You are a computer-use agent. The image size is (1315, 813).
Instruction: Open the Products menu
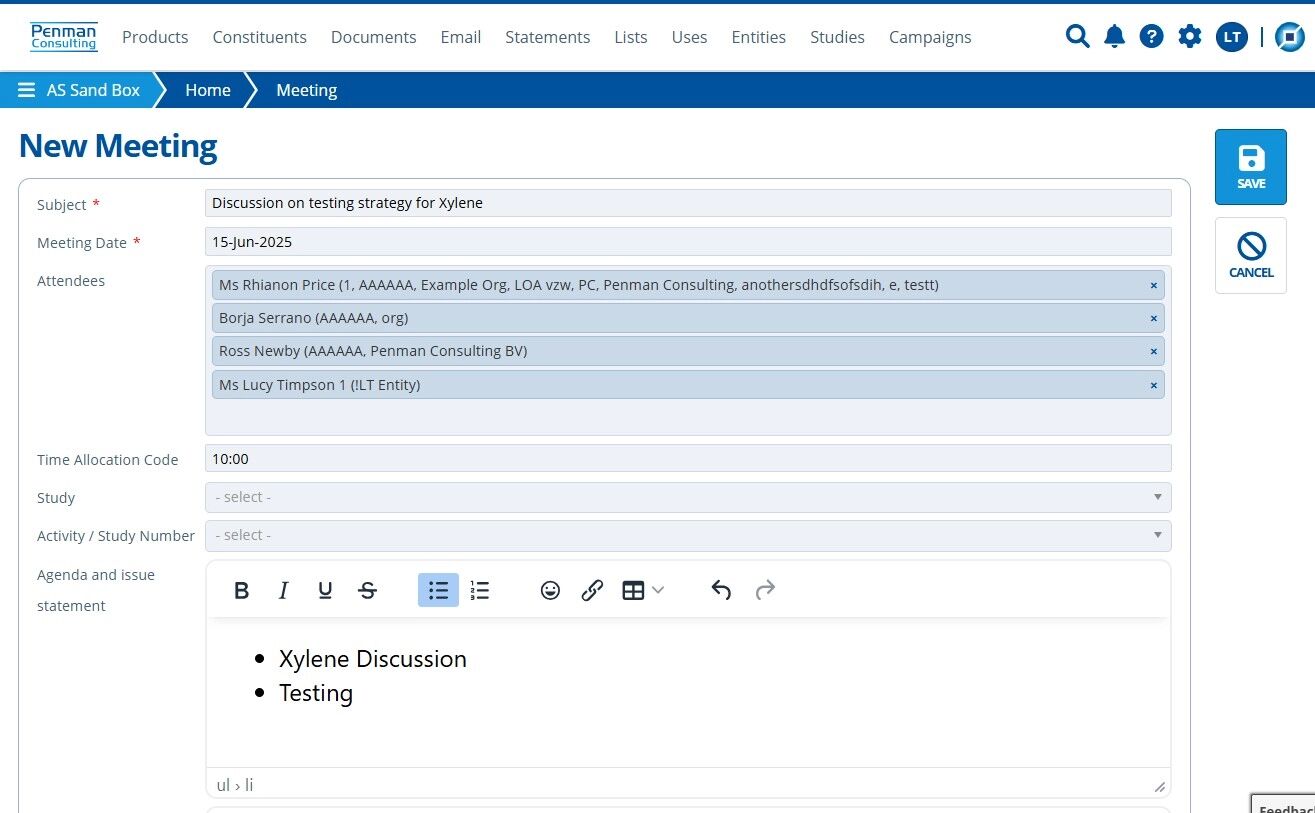click(x=155, y=37)
